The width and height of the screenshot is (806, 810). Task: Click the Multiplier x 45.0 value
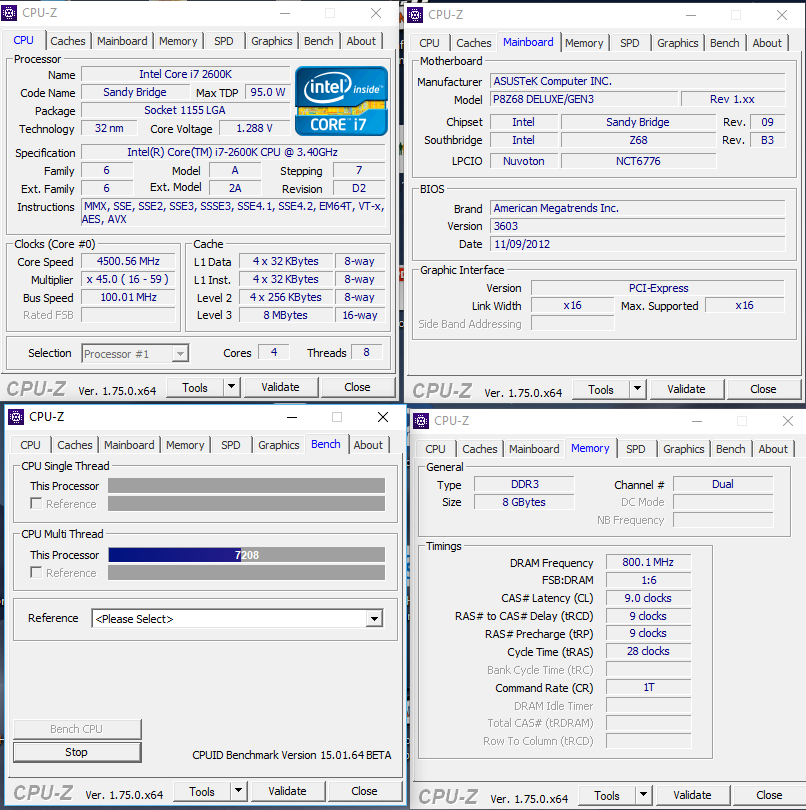pos(128,279)
